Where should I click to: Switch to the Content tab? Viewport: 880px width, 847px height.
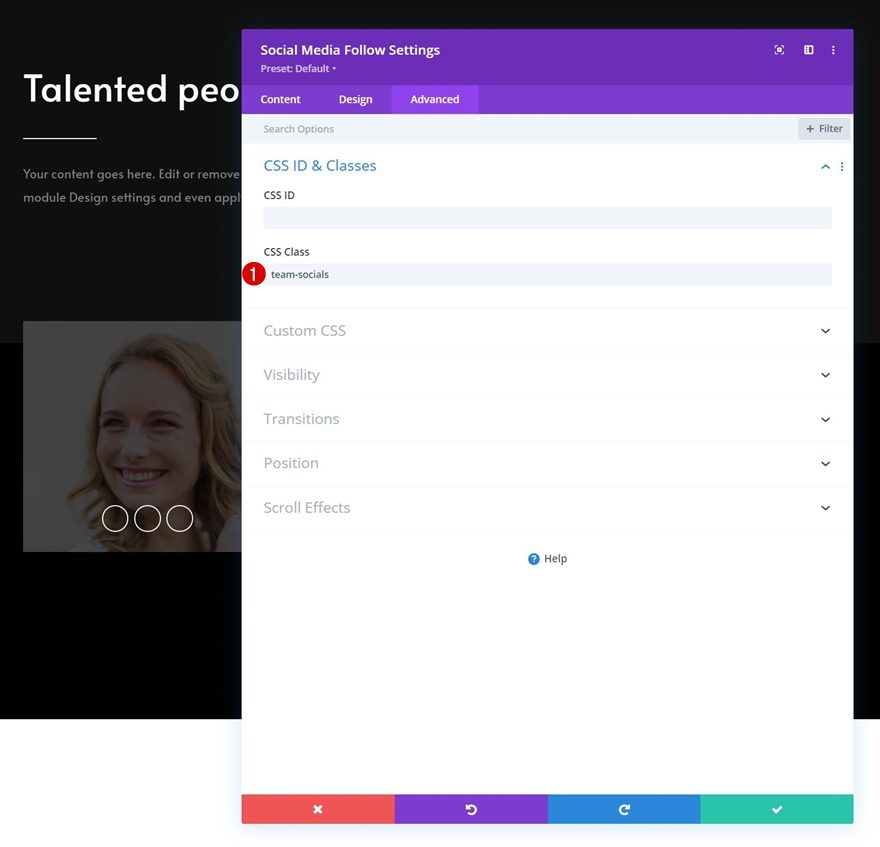pos(280,99)
